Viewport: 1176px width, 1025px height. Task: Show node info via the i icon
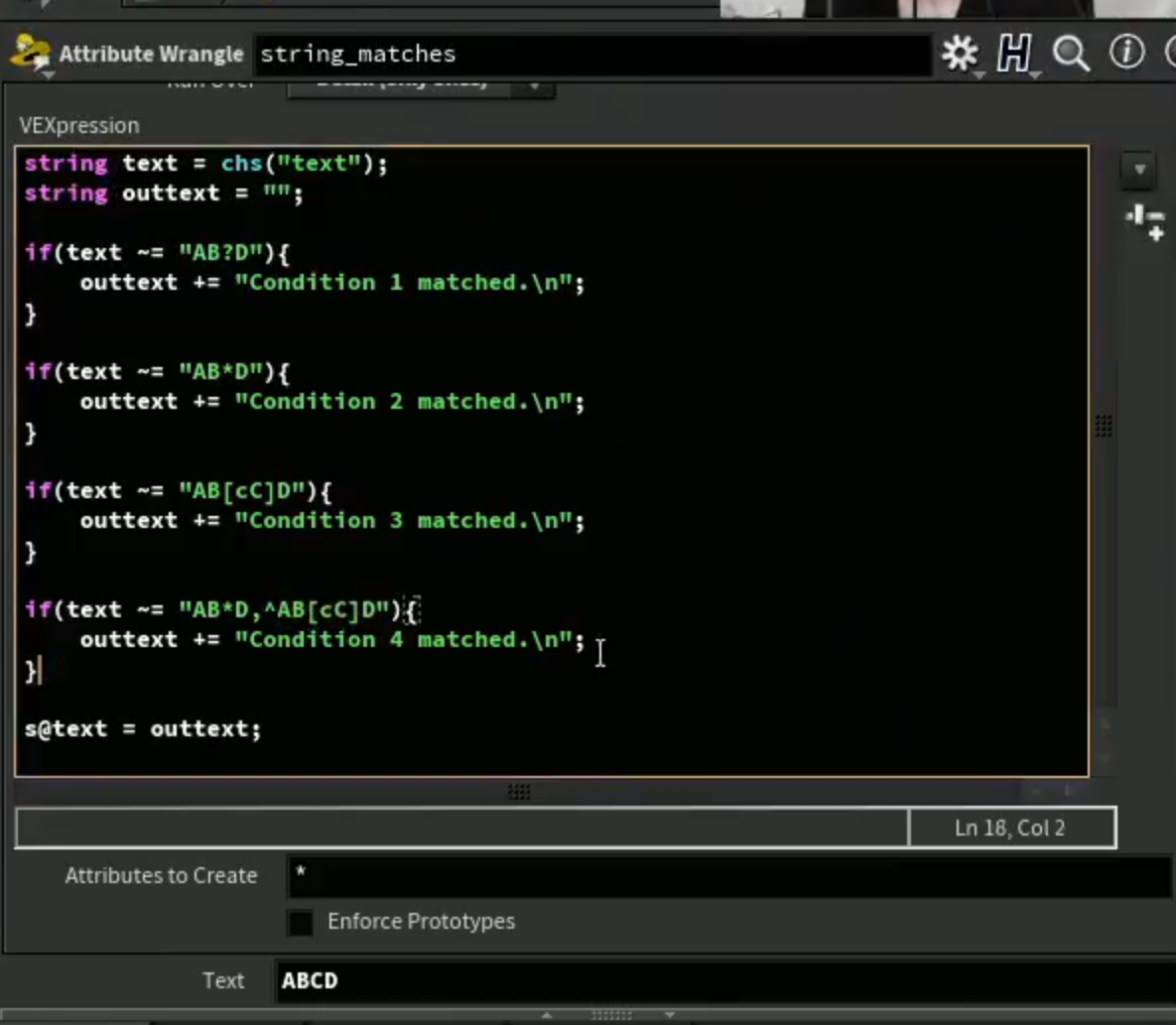pyautogui.click(x=1126, y=53)
